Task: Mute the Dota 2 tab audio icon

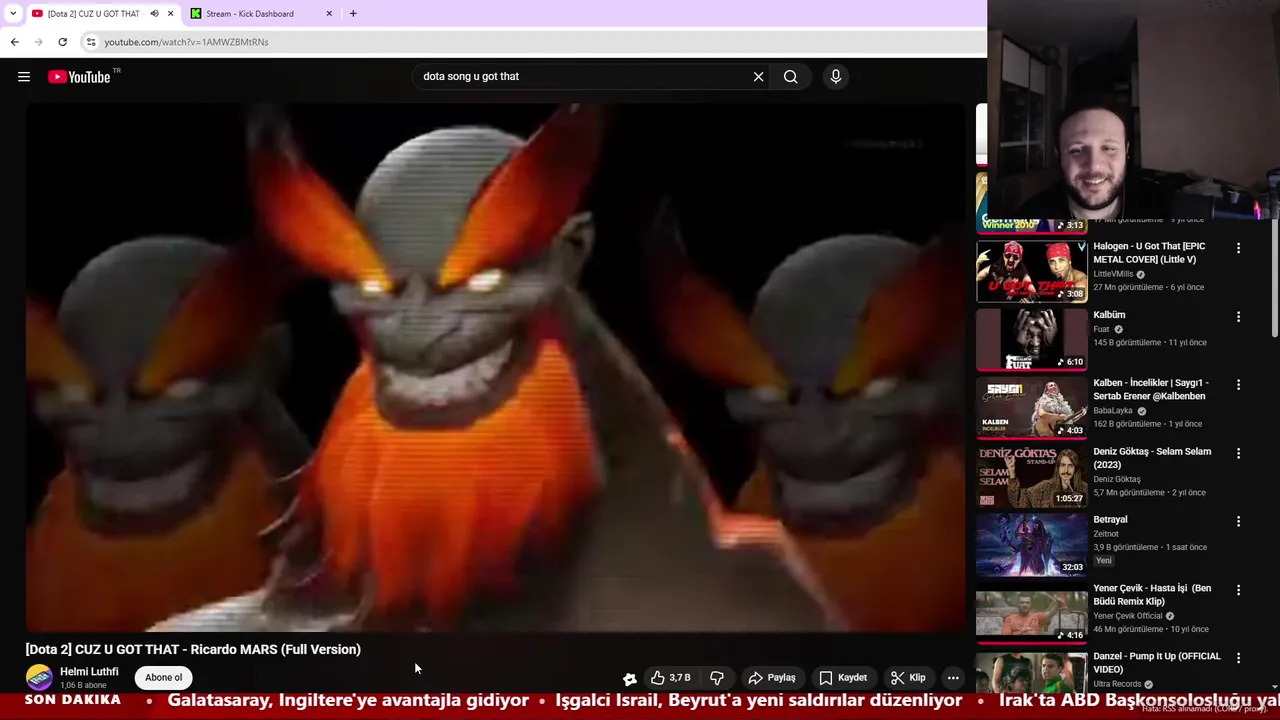Action: 154,14
